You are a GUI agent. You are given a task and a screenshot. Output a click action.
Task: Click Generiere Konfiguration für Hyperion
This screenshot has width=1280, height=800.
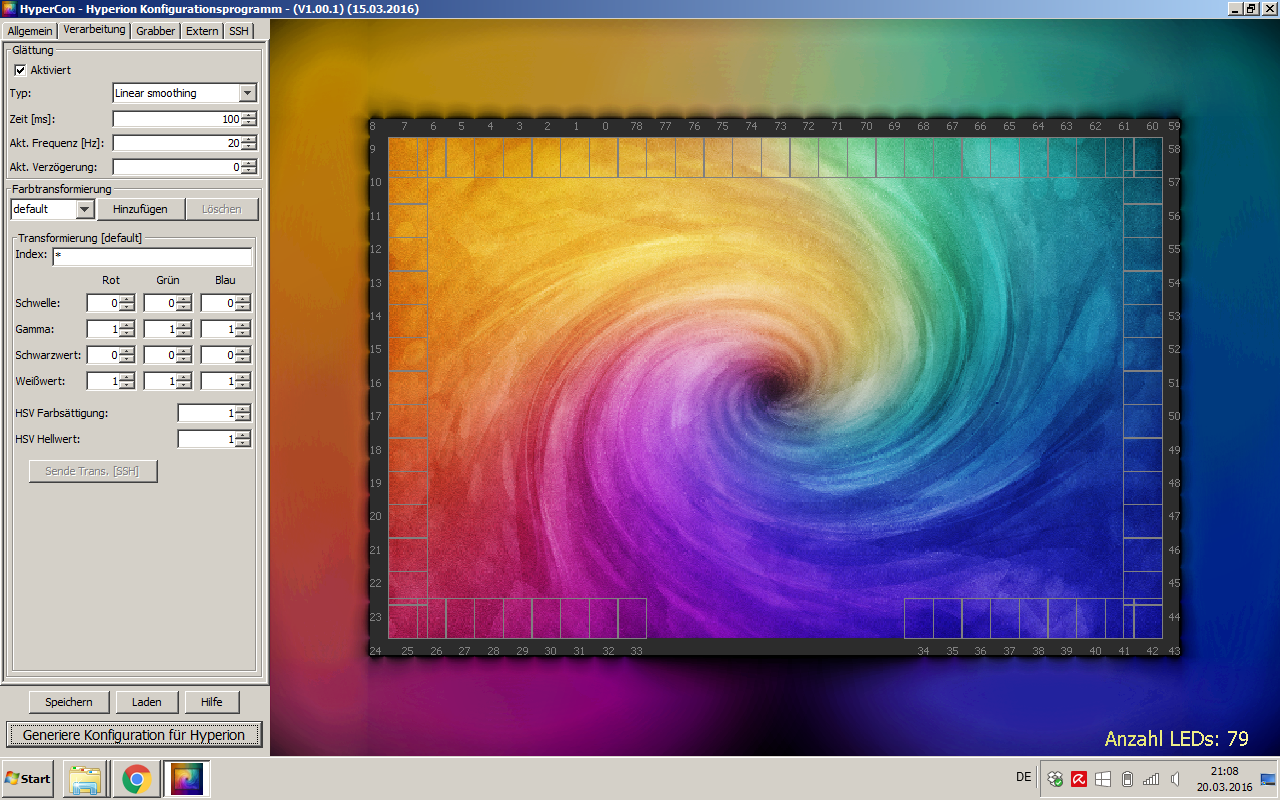tap(134, 735)
